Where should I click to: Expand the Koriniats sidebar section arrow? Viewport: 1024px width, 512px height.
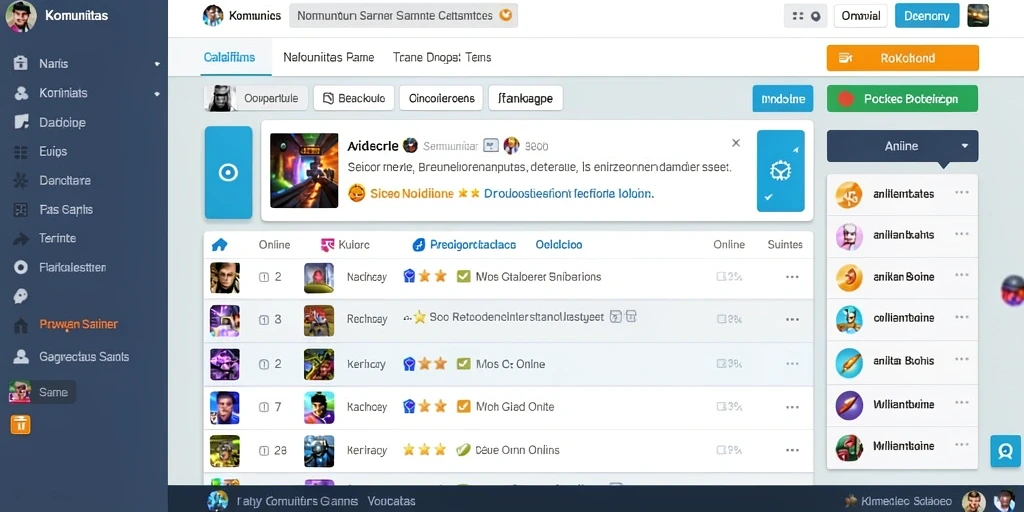(157, 94)
